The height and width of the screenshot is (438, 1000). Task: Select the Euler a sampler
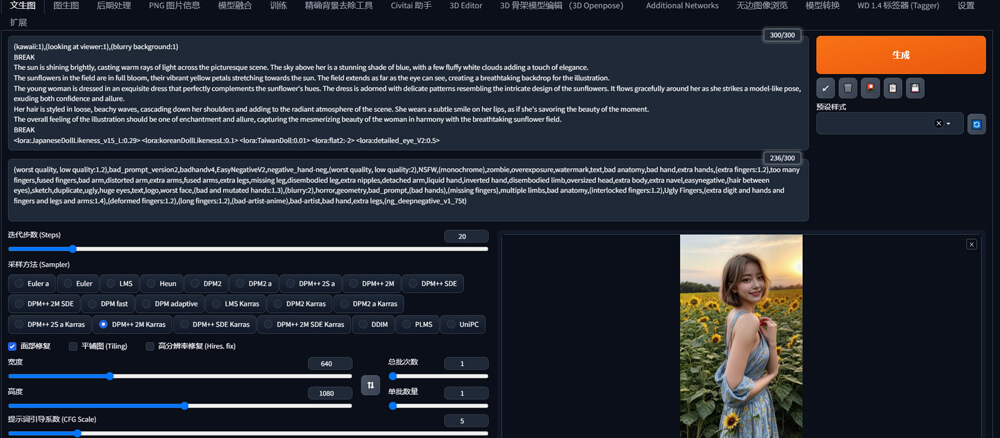pyautogui.click(x=33, y=284)
